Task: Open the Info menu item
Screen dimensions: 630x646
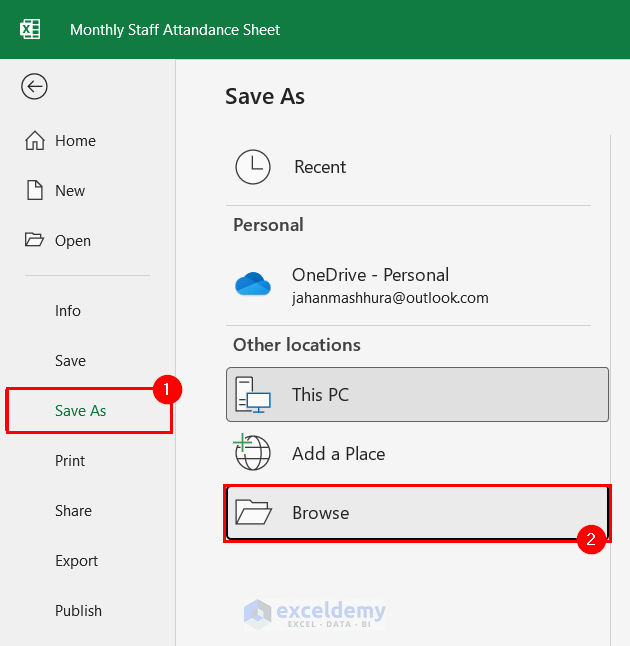Action: click(68, 311)
